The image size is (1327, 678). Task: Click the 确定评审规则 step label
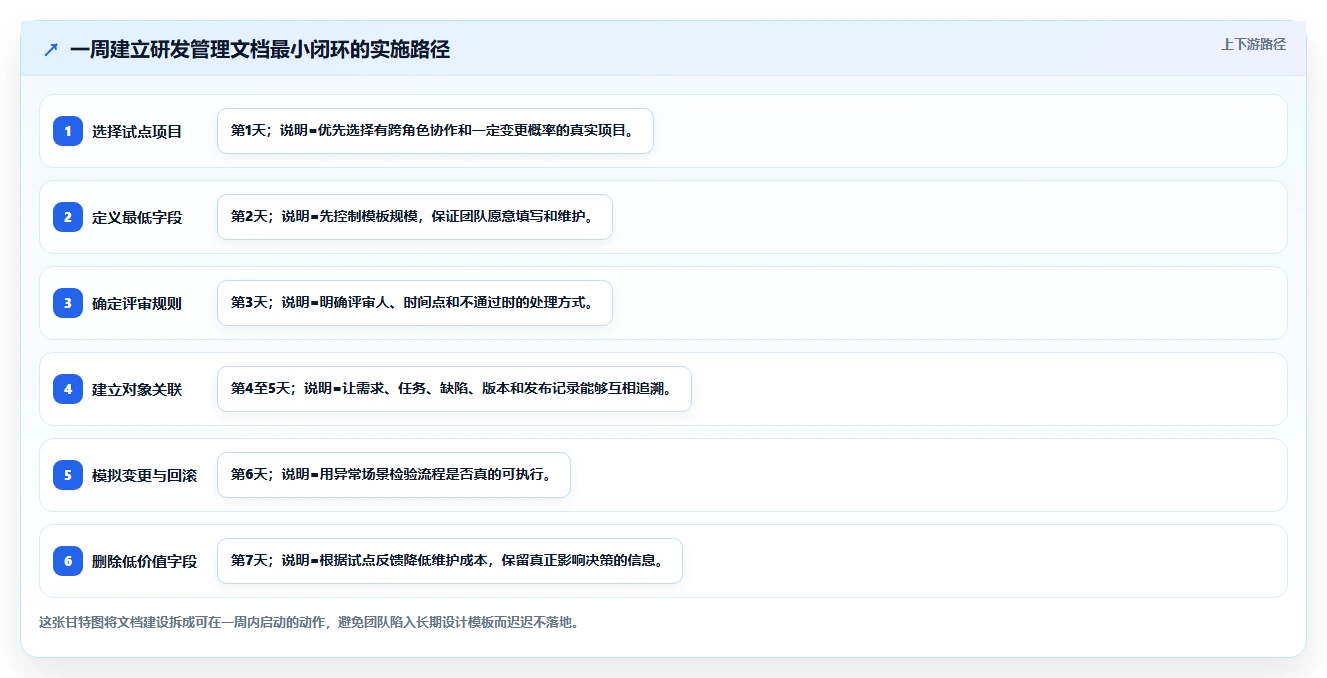point(137,303)
